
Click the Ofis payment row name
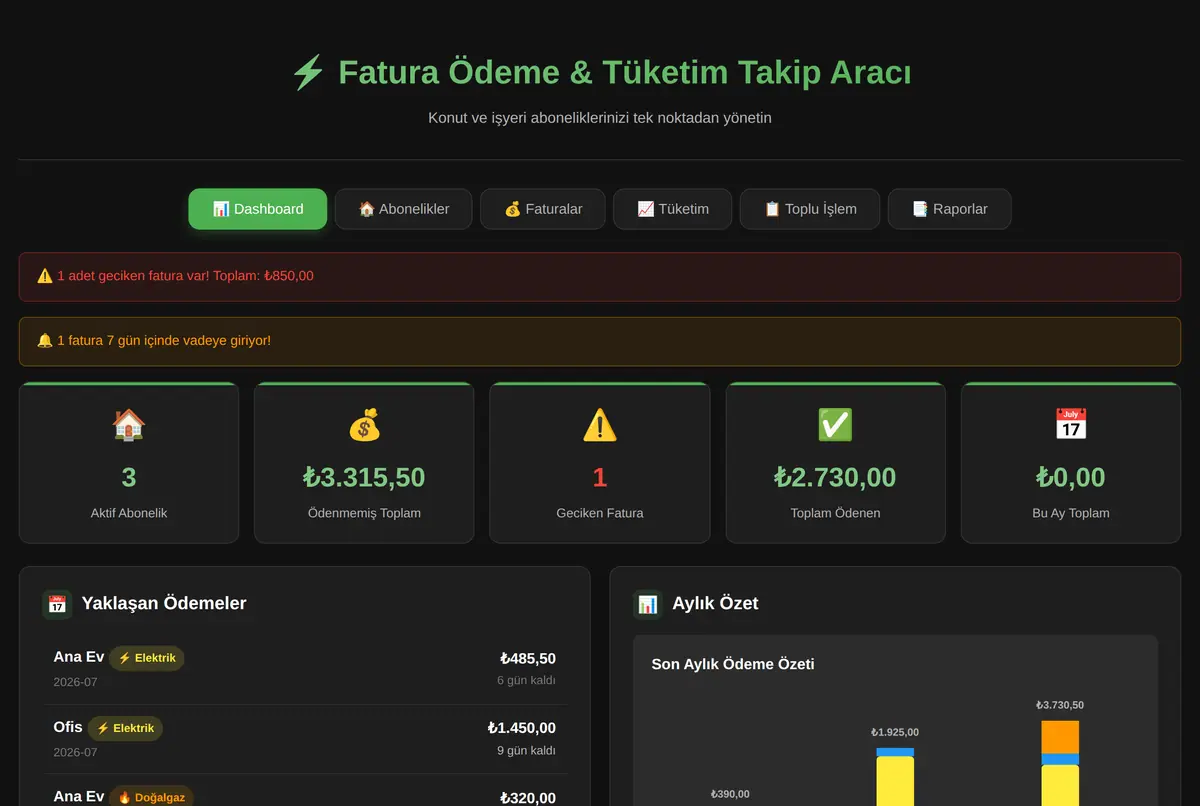click(68, 727)
